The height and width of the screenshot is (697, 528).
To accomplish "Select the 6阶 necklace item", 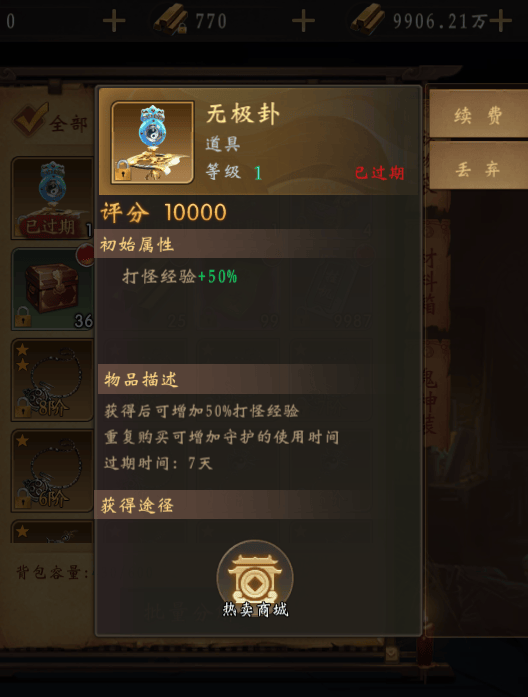I will [x=52, y=471].
